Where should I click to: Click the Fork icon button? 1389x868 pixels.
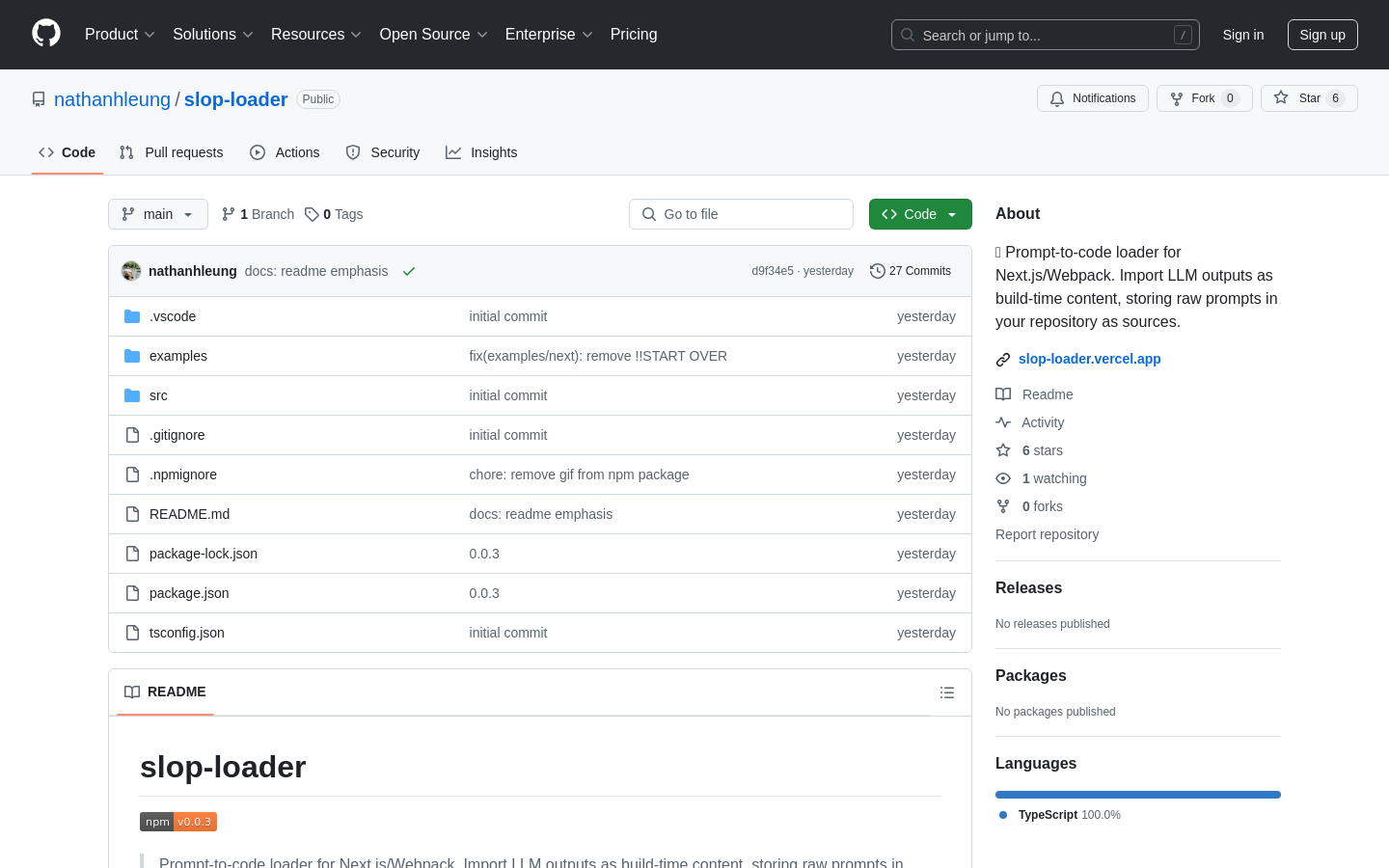coord(1205,98)
